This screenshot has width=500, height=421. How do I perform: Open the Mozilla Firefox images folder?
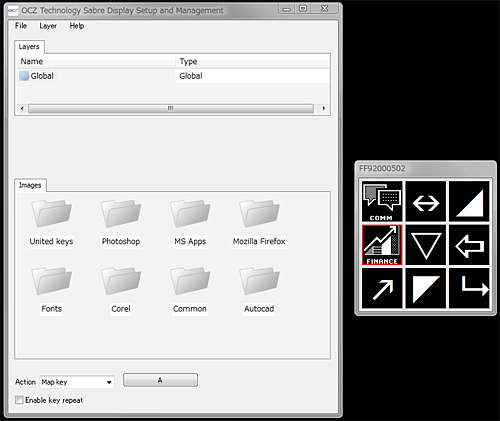click(259, 223)
